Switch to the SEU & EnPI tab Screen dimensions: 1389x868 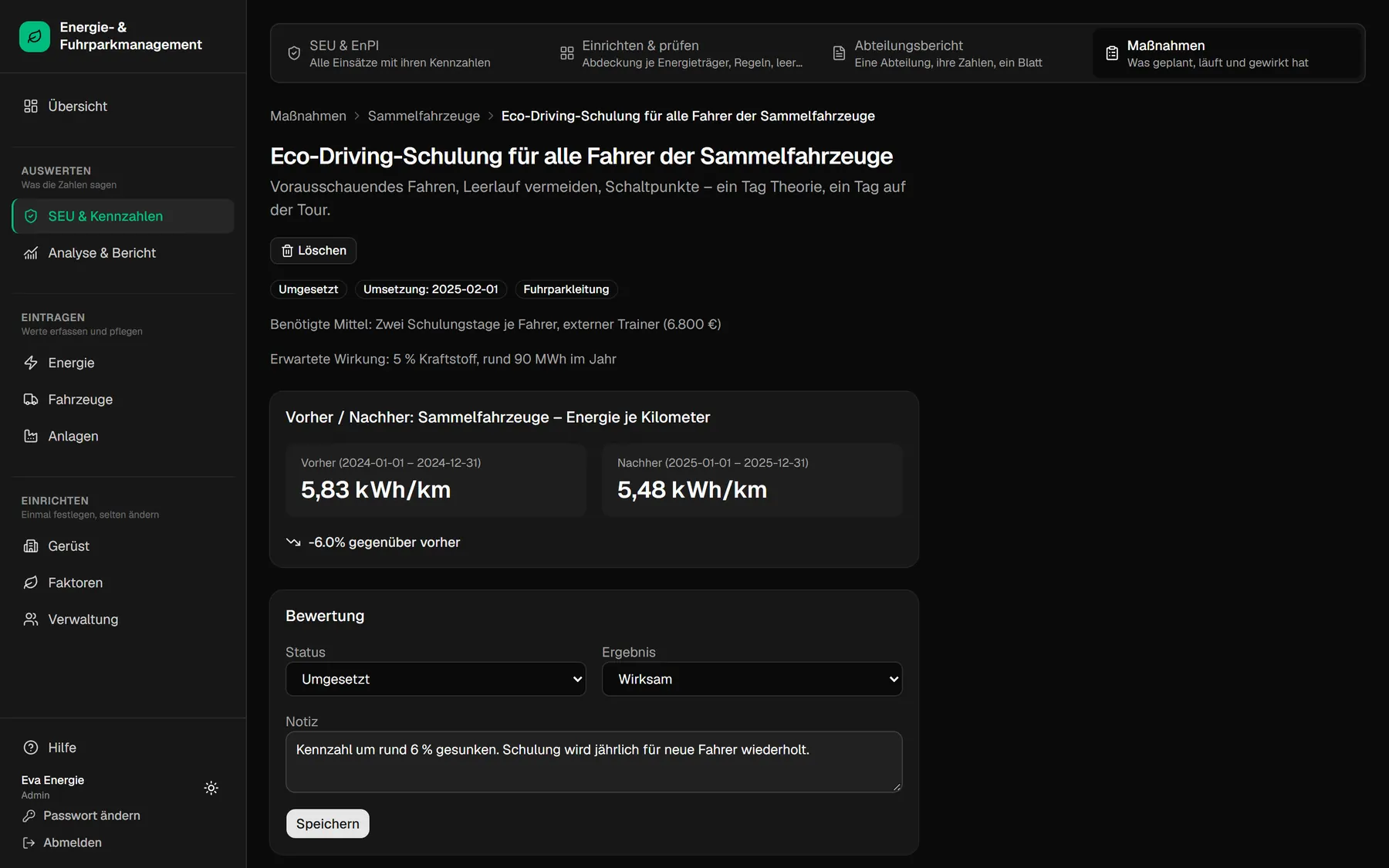click(x=410, y=53)
